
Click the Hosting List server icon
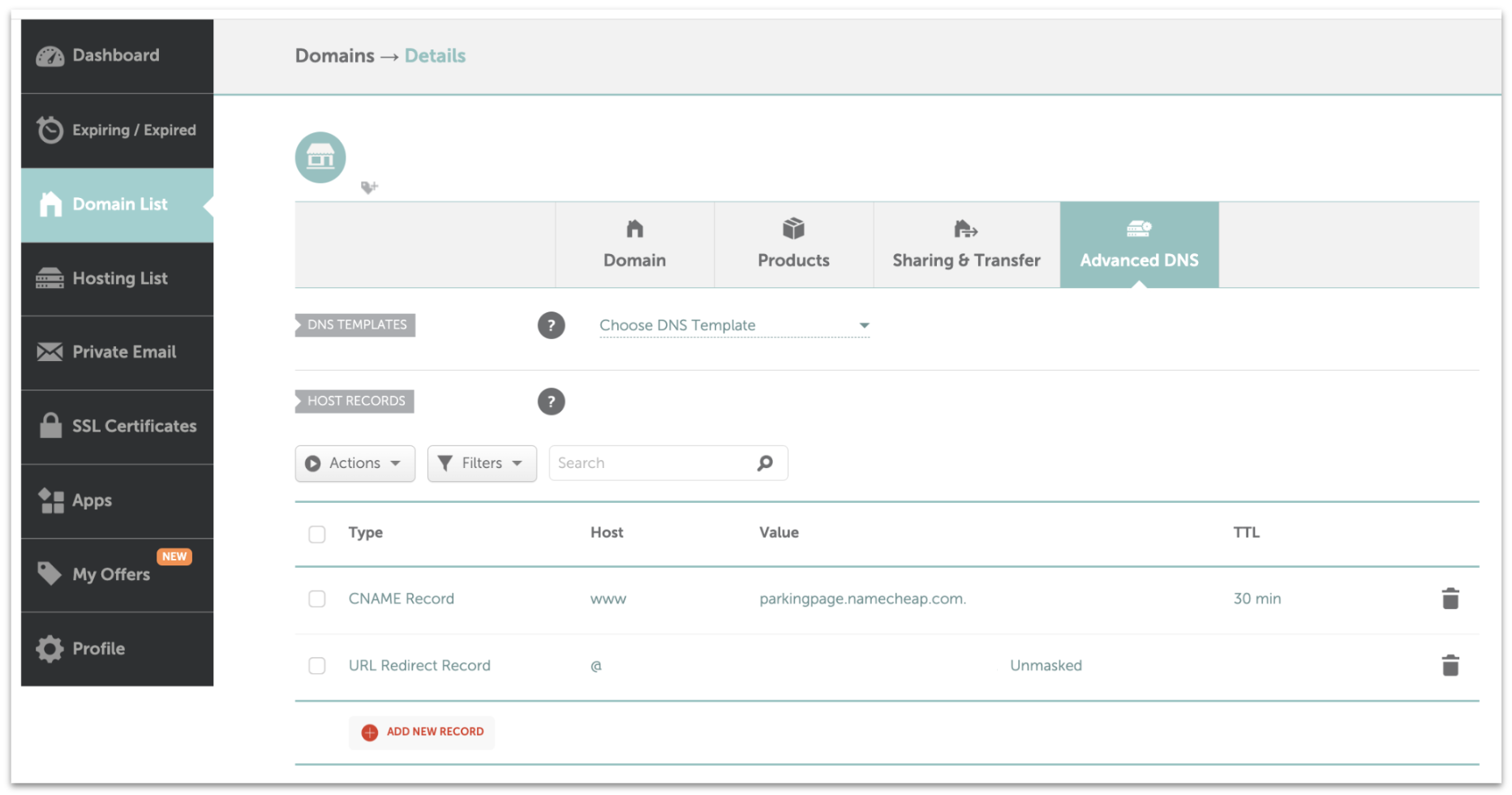coord(50,278)
